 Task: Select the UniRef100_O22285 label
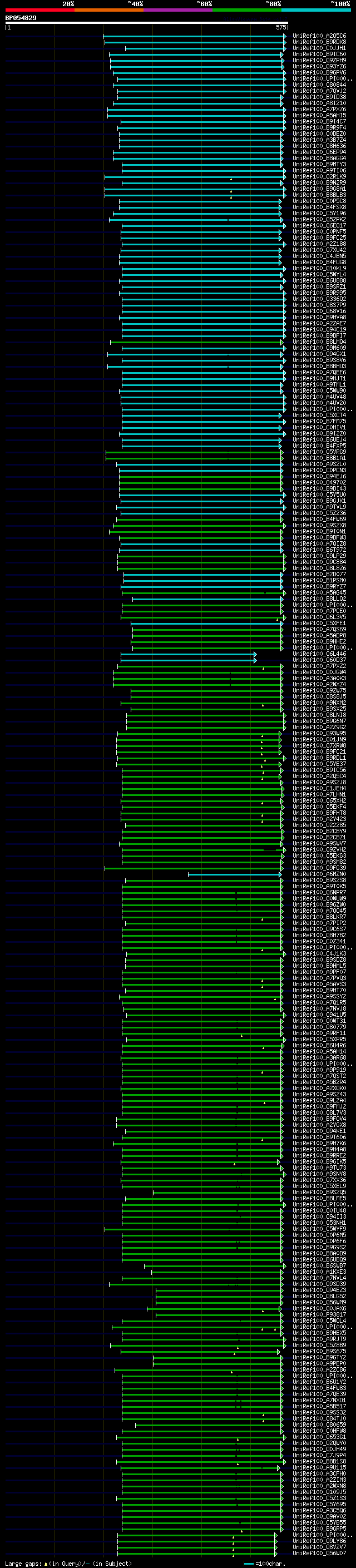[x=319, y=825]
